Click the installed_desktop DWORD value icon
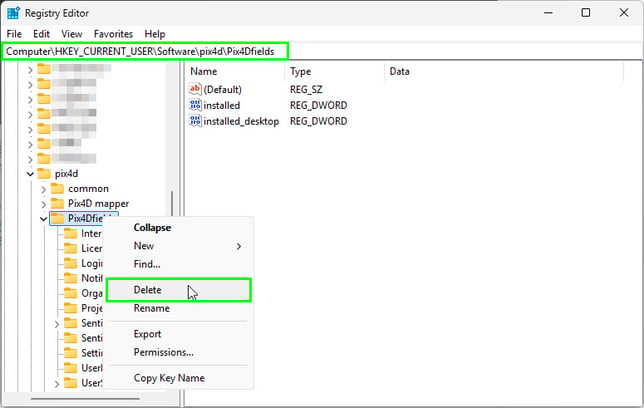Viewport: 644px width, 408px height. 195,121
